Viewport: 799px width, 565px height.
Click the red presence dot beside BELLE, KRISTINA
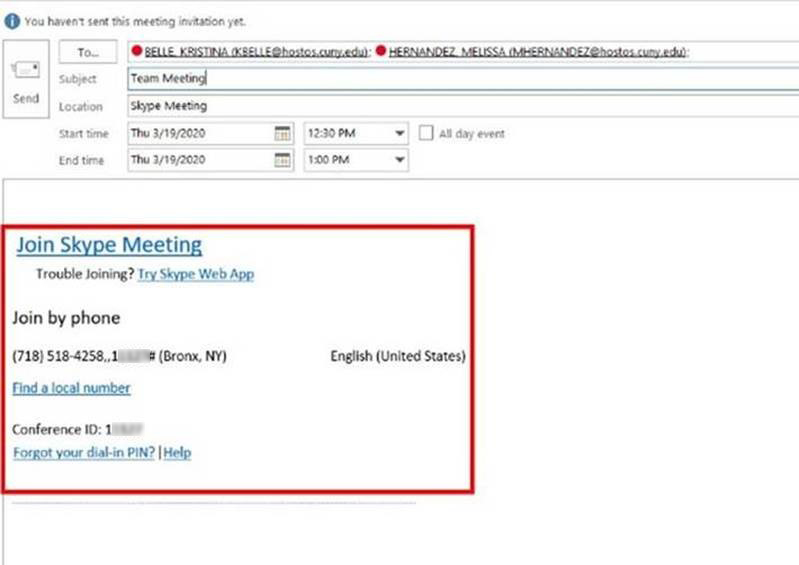pyautogui.click(x=137, y=50)
